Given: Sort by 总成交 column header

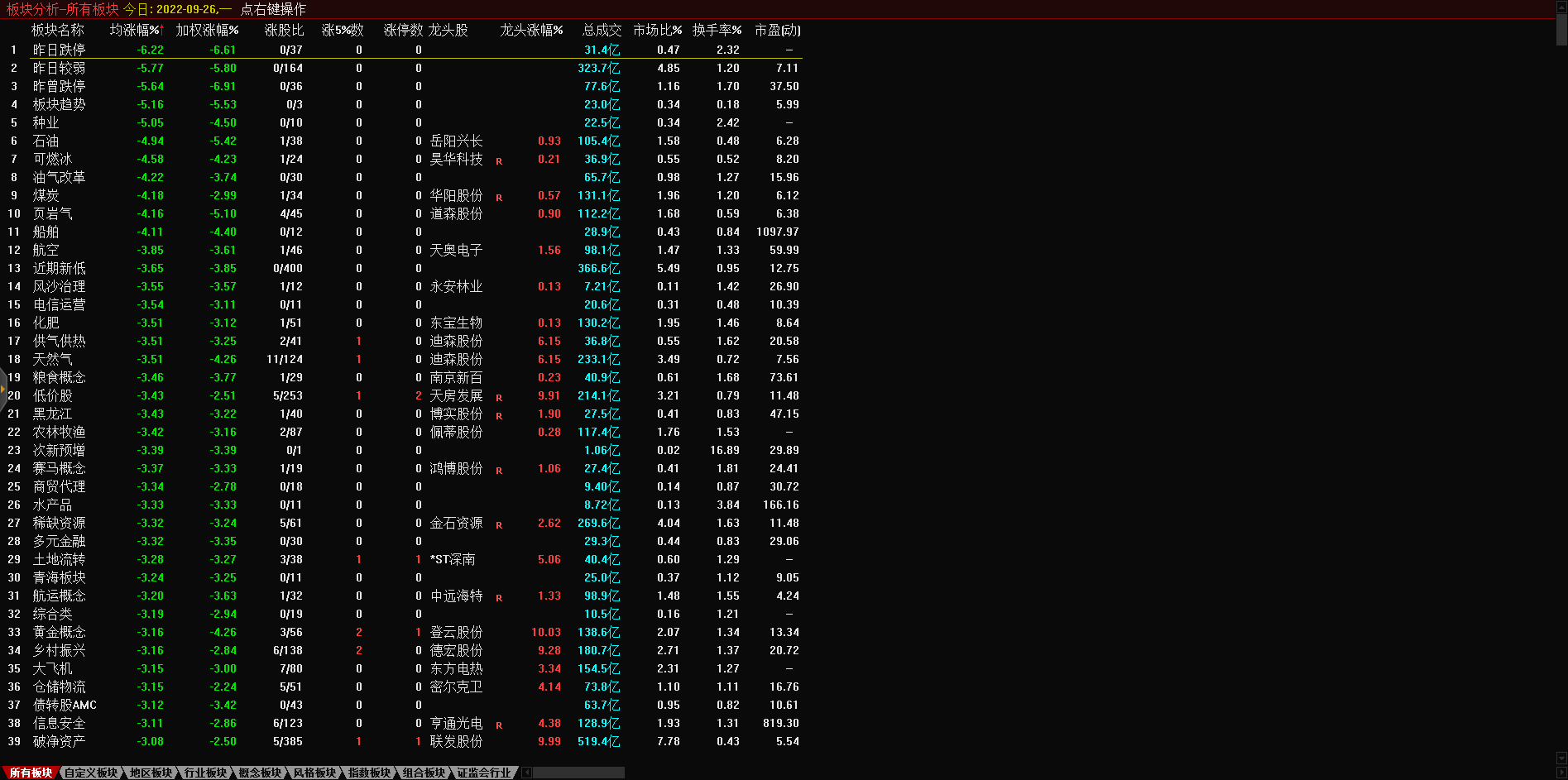Looking at the screenshot, I should 602,30.
